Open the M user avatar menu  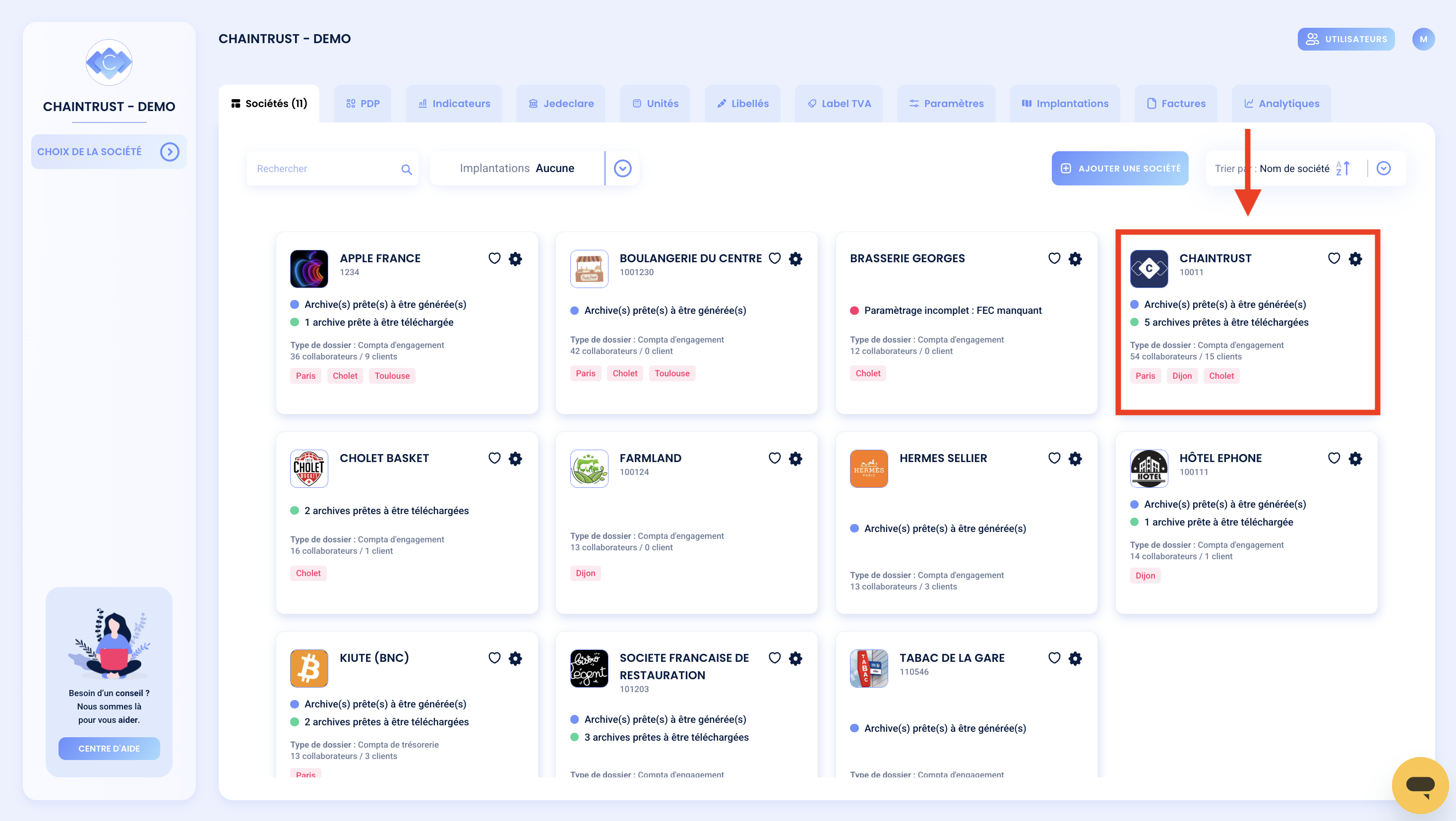1423,39
